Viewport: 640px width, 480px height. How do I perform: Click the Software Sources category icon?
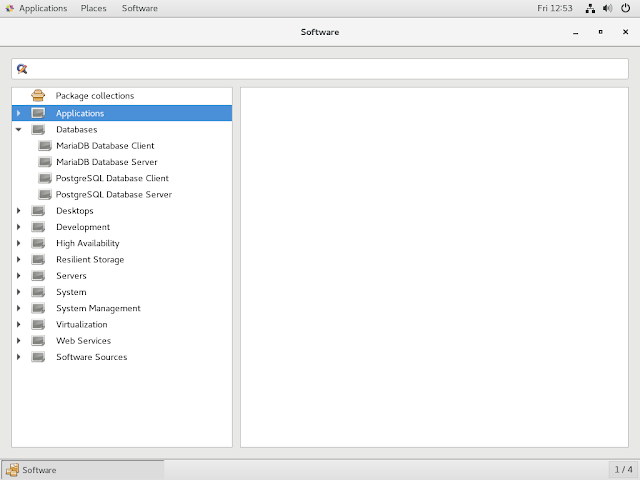pos(38,357)
